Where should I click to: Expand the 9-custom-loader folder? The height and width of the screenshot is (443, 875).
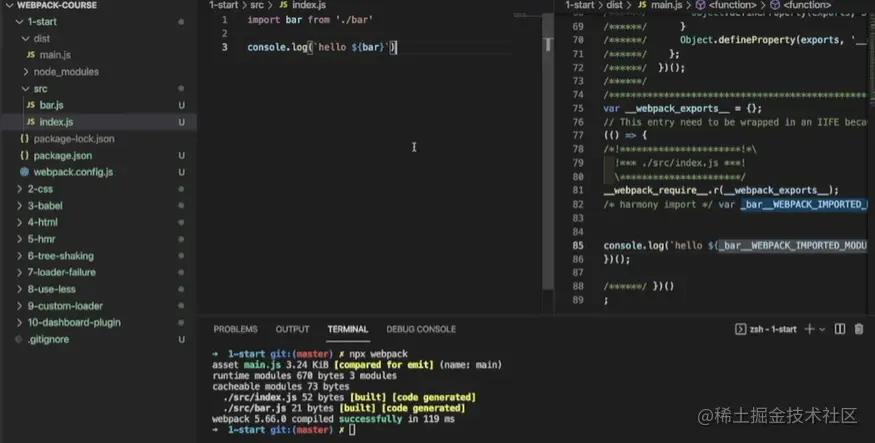coord(20,306)
